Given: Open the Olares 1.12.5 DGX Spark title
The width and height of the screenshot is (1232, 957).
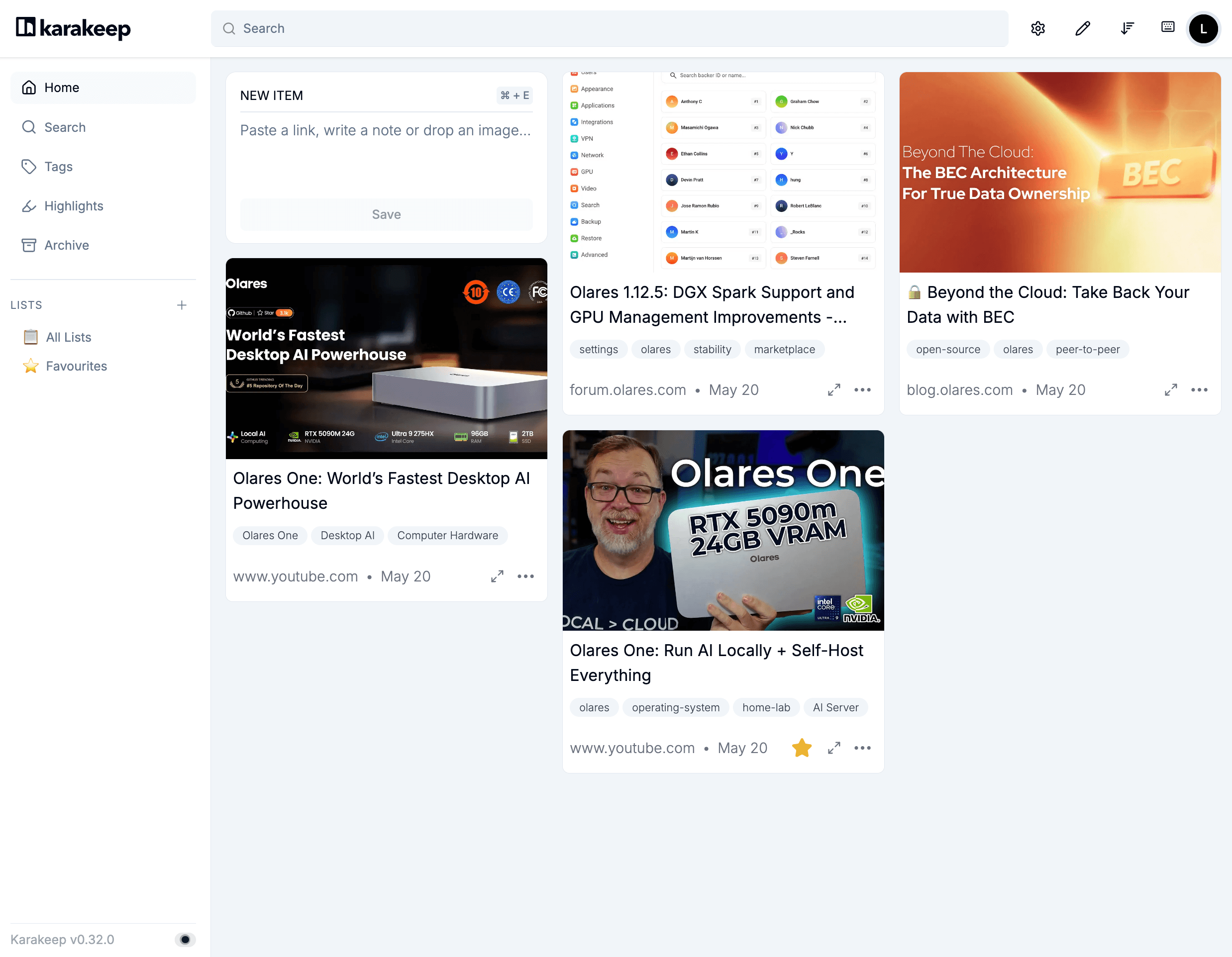Looking at the screenshot, I should pyautogui.click(x=712, y=304).
